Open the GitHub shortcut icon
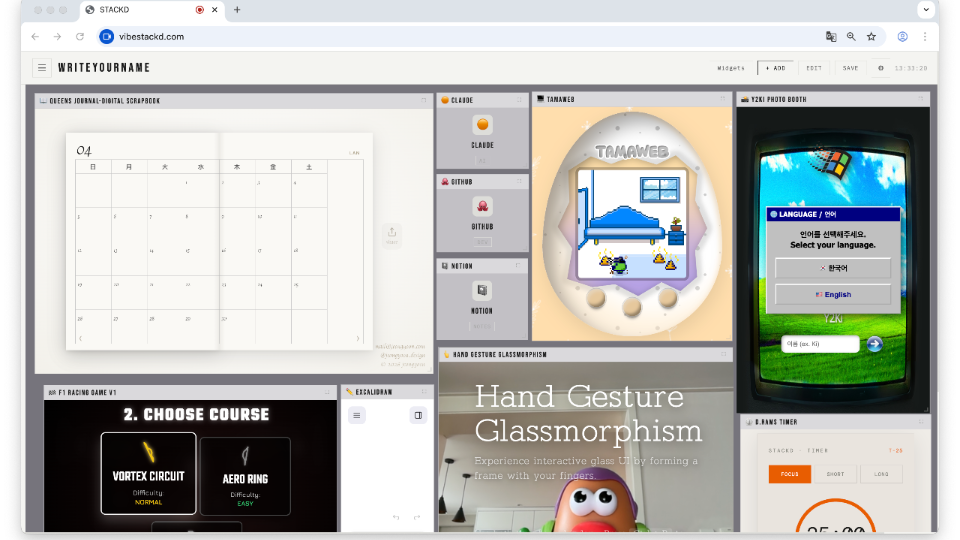960x540 pixels. pyautogui.click(x=482, y=207)
